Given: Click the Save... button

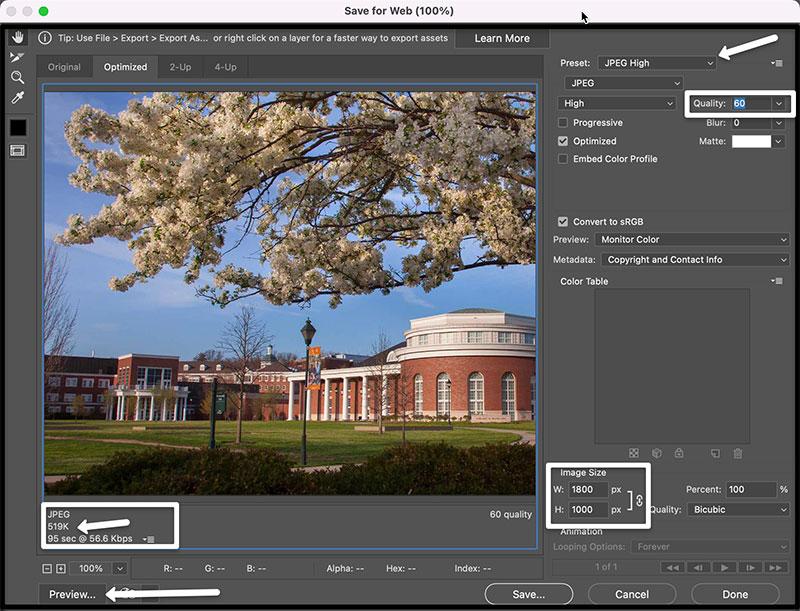Looking at the screenshot, I should [528, 594].
